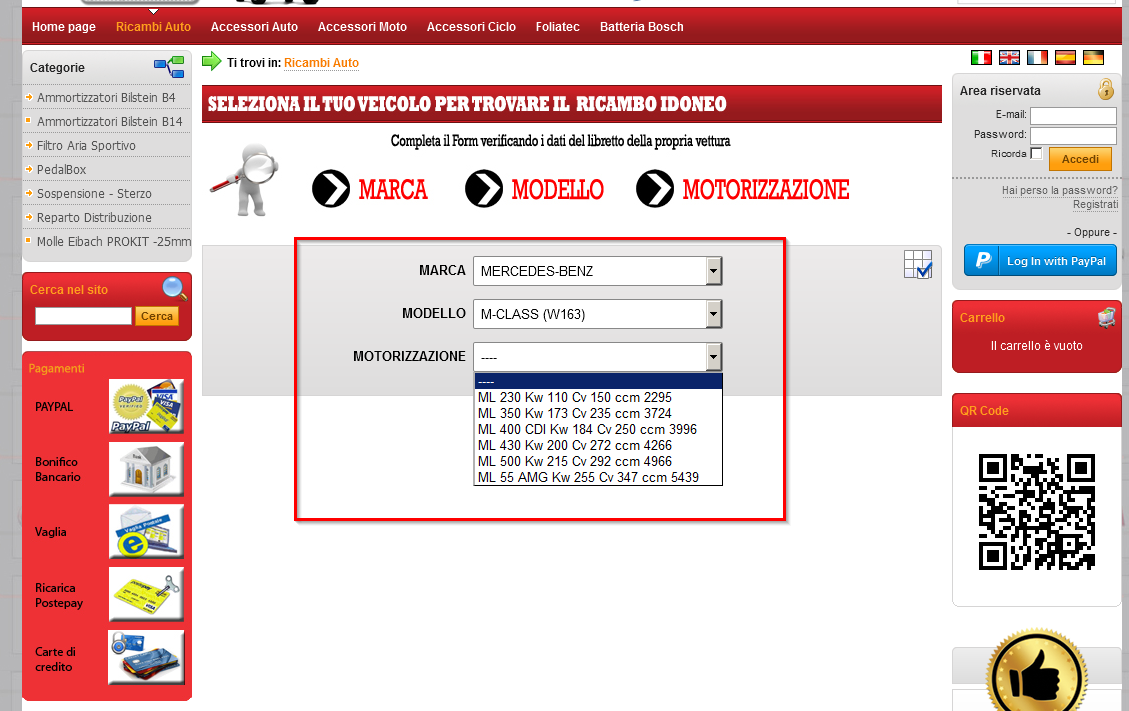Open the MARCA dropdown showing MERCEDES-BENZ
Image resolution: width=1129 pixels, height=711 pixels.
click(x=598, y=271)
